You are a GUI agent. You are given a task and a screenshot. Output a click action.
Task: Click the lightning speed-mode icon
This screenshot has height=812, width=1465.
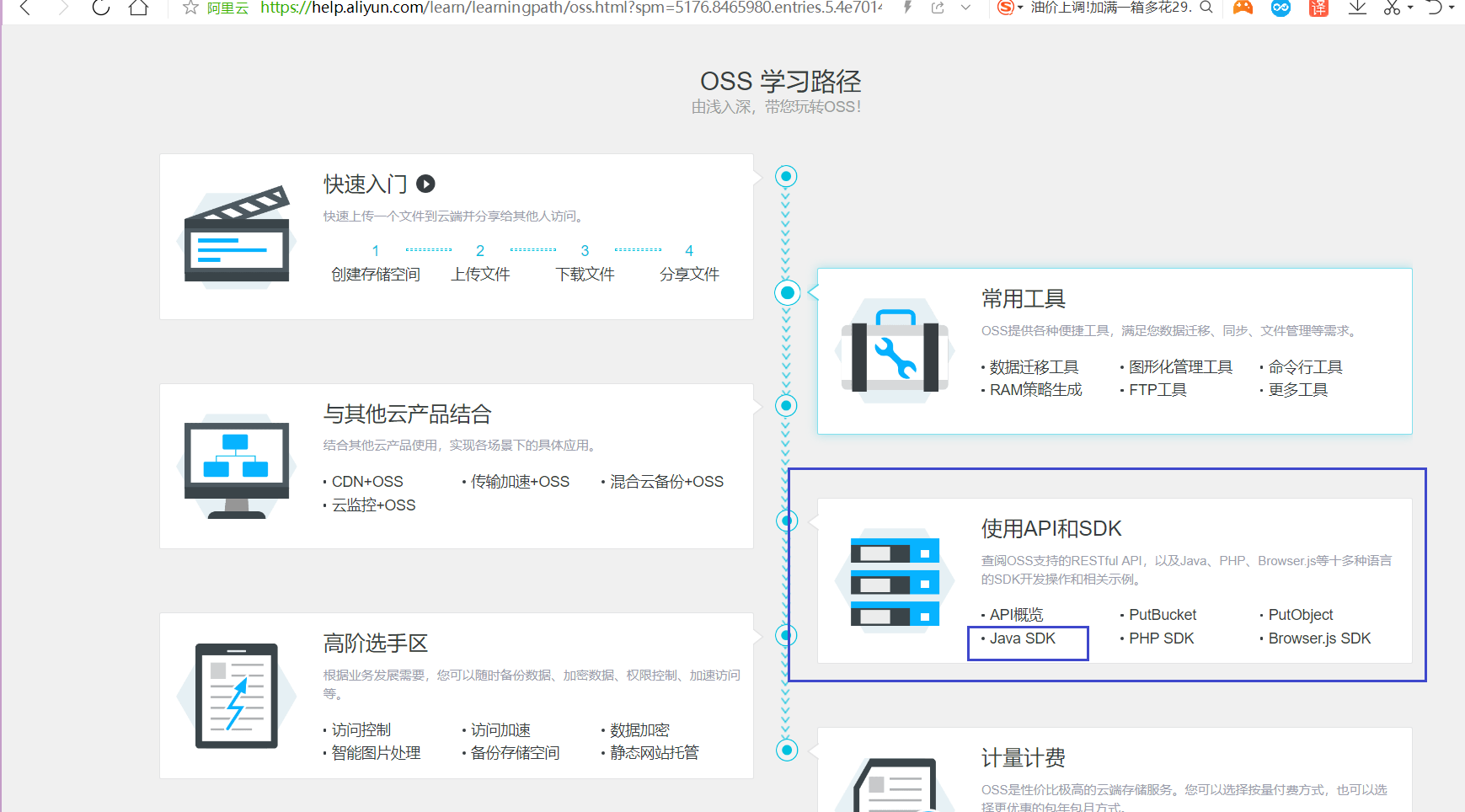pyautogui.click(x=907, y=8)
